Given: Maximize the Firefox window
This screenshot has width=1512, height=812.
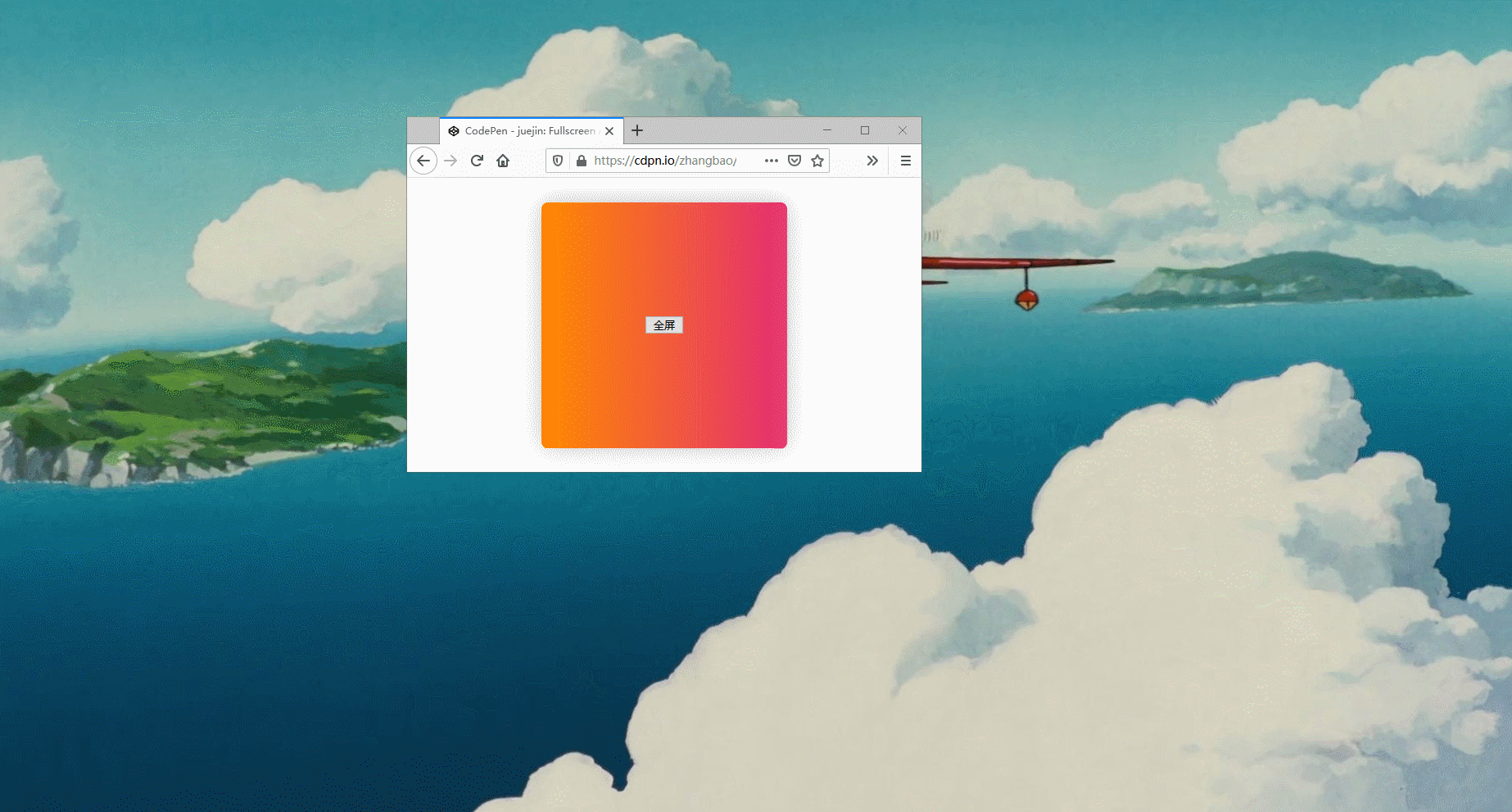Looking at the screenshot, I should tap(865, 130).
